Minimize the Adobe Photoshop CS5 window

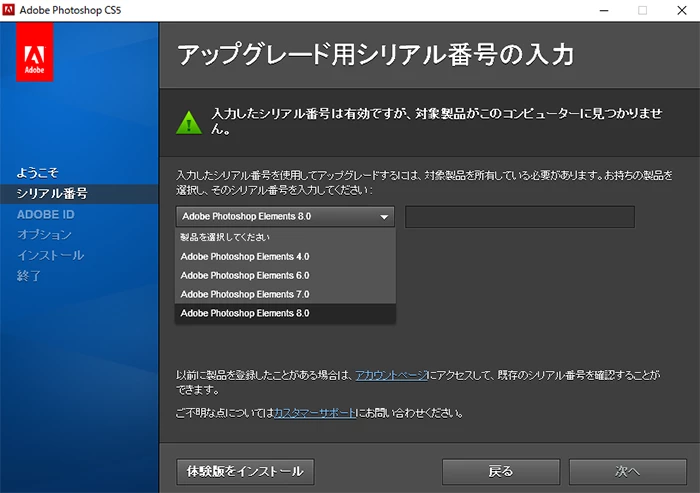[x=604, y=10]
